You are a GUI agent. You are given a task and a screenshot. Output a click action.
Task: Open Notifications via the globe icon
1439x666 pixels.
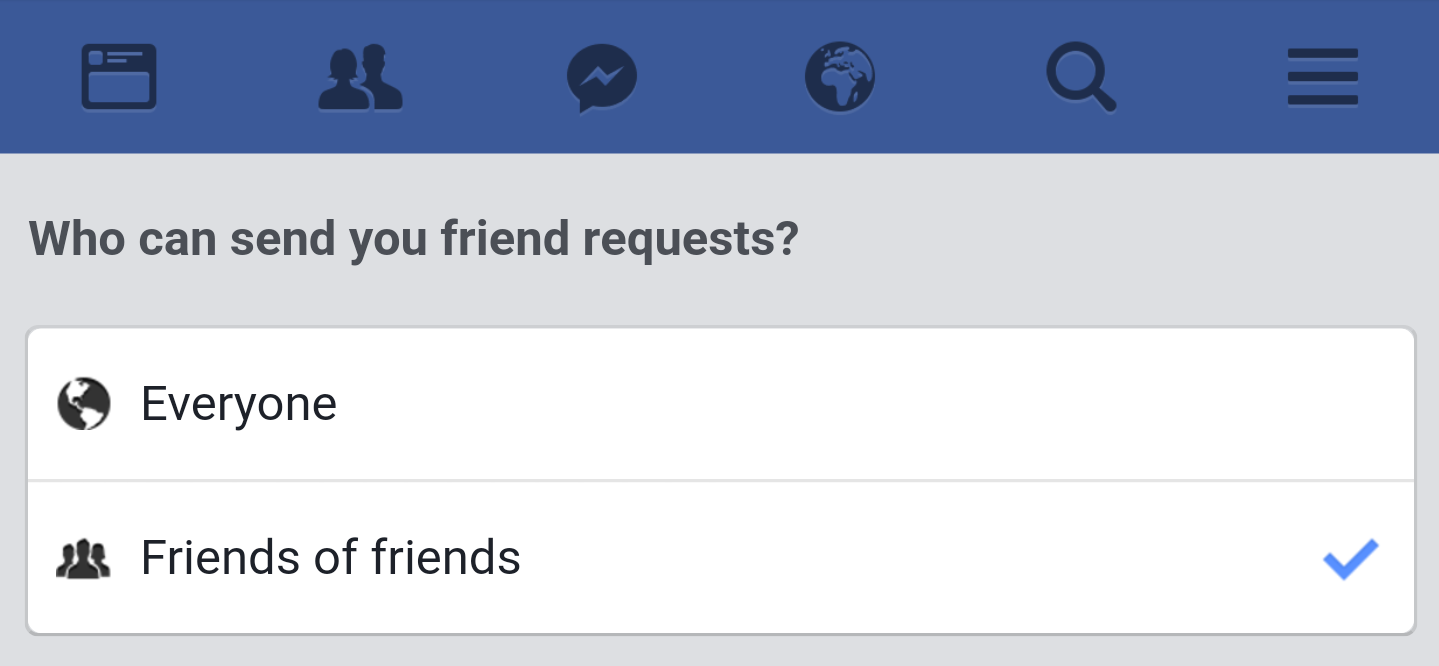coord(840,76)
